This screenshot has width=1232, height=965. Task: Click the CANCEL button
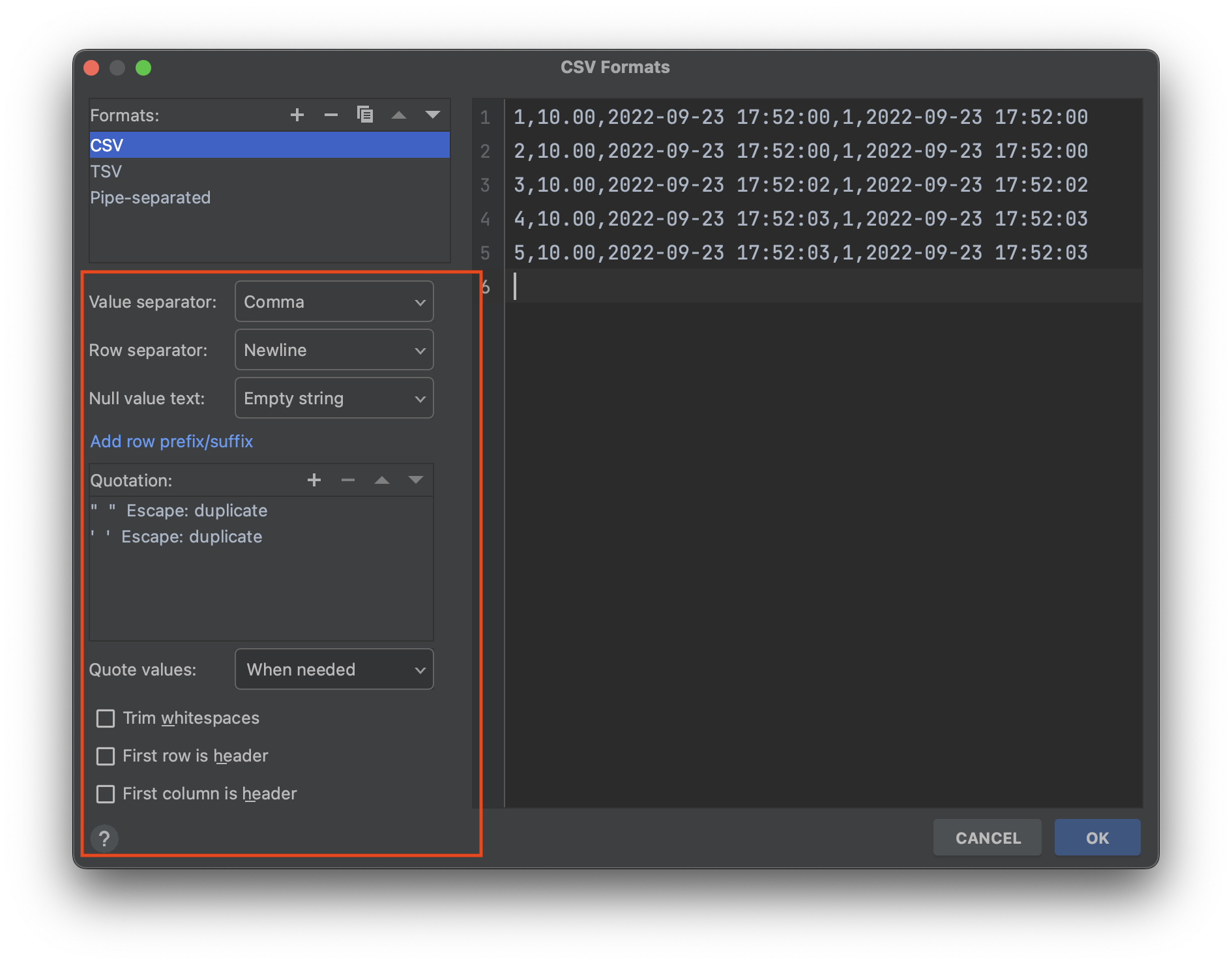pyautogui.click(x=988, y=838)
